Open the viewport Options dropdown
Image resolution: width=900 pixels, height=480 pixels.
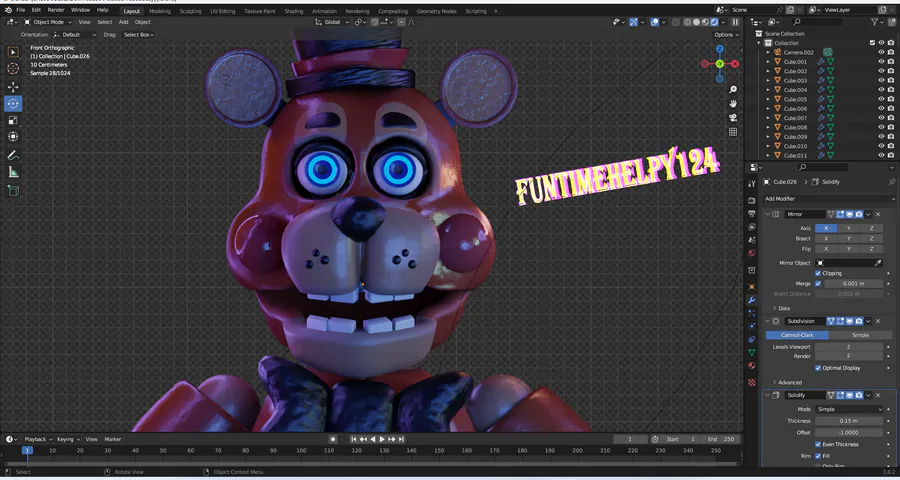tap(726, 34)
